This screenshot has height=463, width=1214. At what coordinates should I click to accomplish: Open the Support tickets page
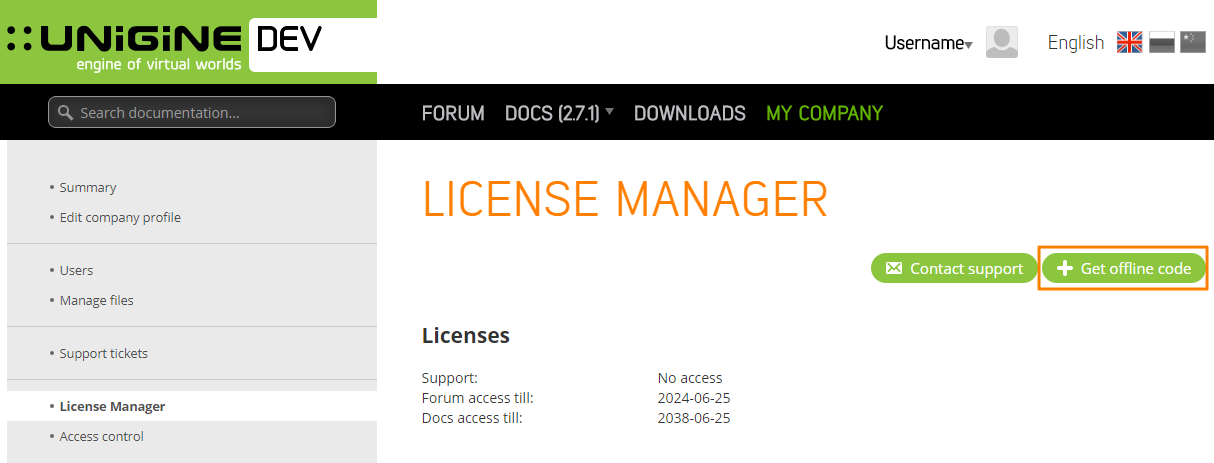click(103, 354)
